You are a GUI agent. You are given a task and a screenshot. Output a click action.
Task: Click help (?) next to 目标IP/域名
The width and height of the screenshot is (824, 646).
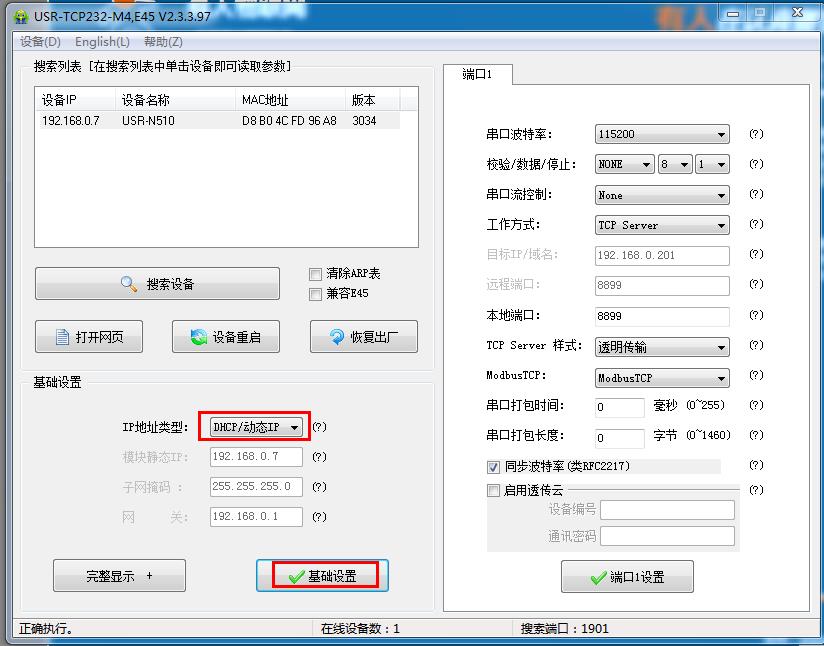click(x=756, y=254)
